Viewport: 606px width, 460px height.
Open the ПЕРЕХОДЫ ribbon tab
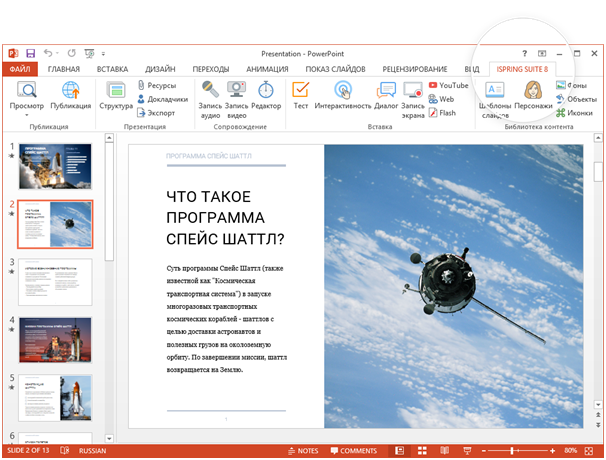click(211, 69)
